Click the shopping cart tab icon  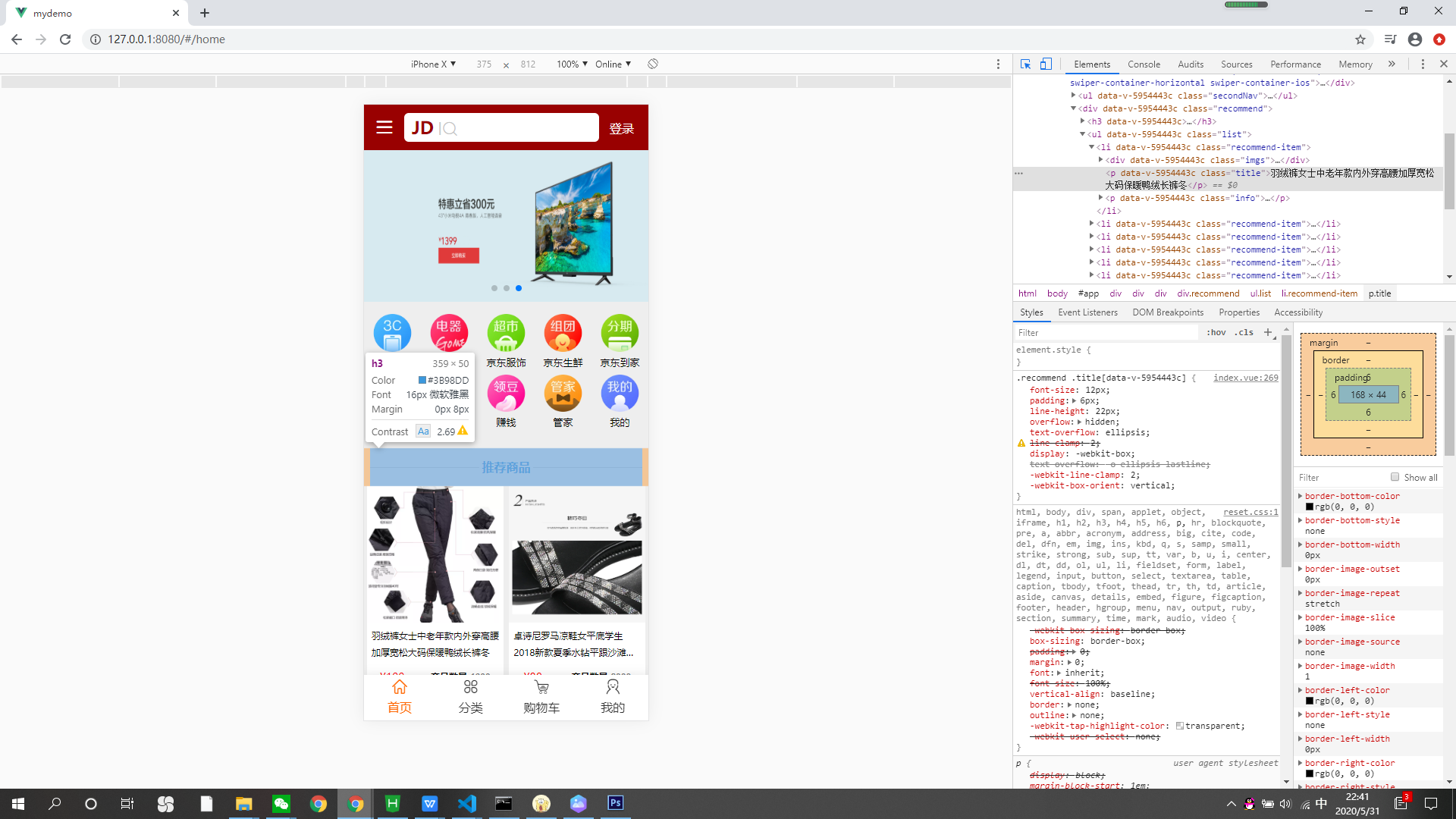tap(541, 688)
